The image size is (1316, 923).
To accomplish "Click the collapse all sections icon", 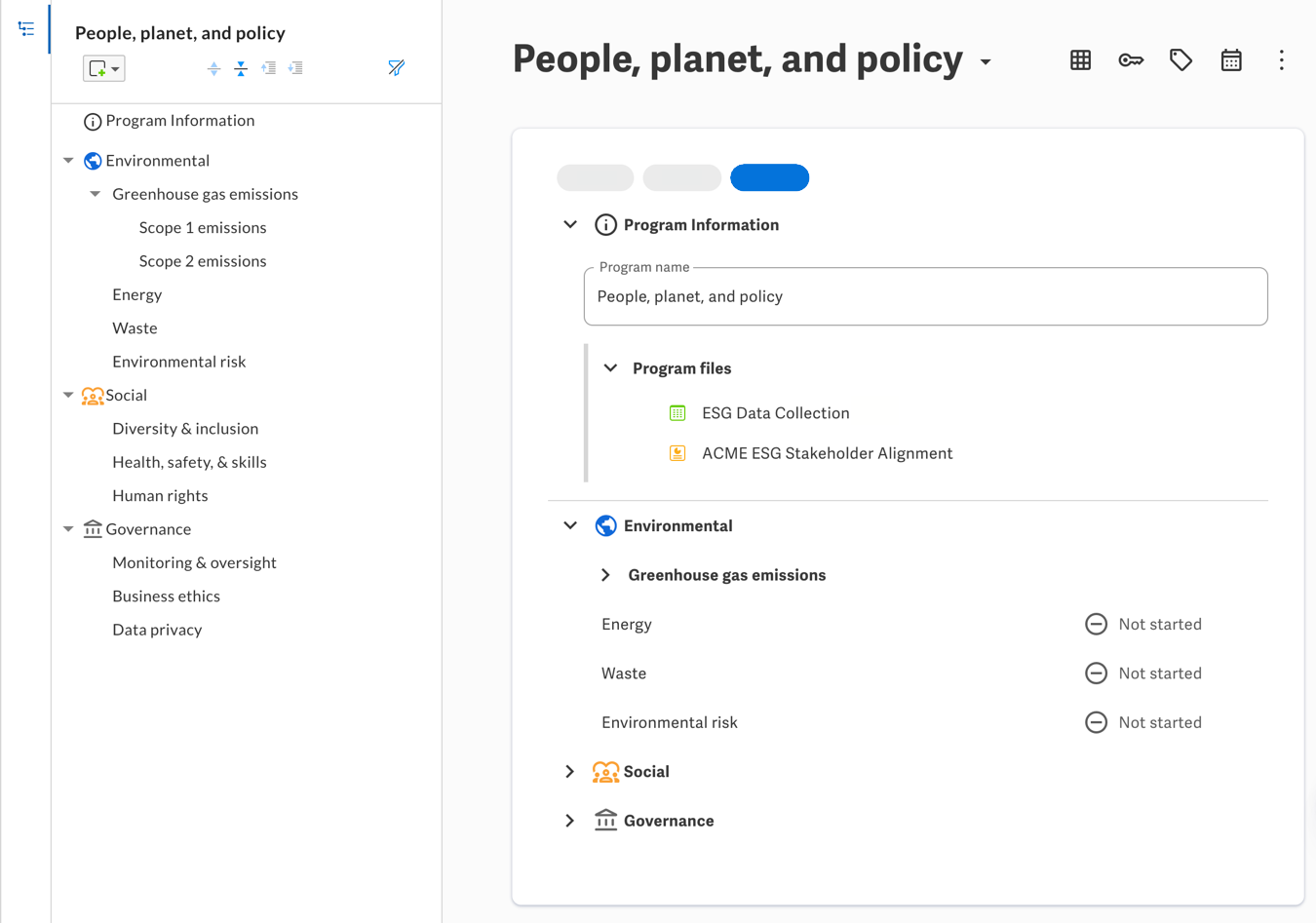I will tap(241, 68).
